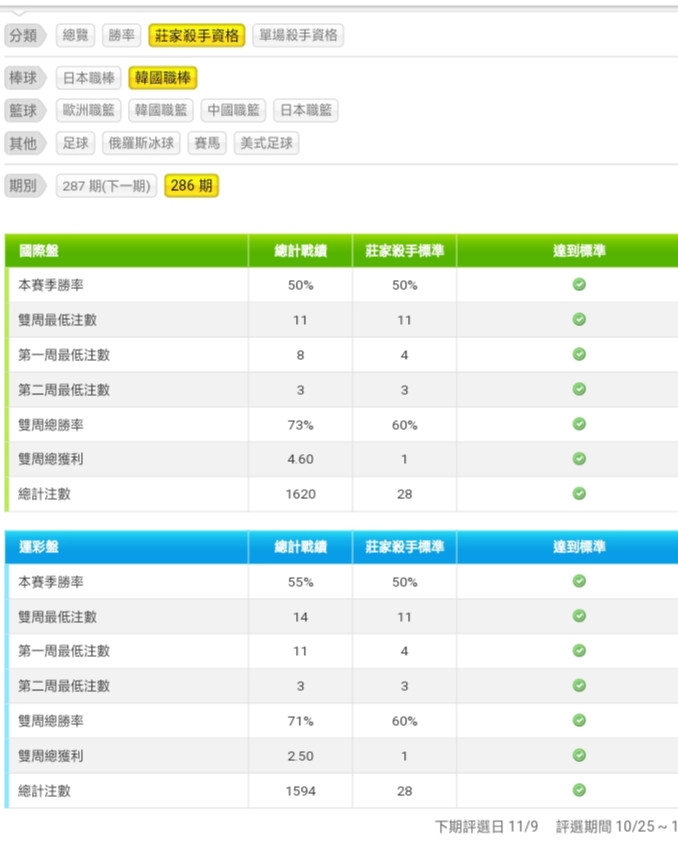Select period 286 期
Image resolution: width=678 pixels, height=843 pixels.
[x=191, y=186]
